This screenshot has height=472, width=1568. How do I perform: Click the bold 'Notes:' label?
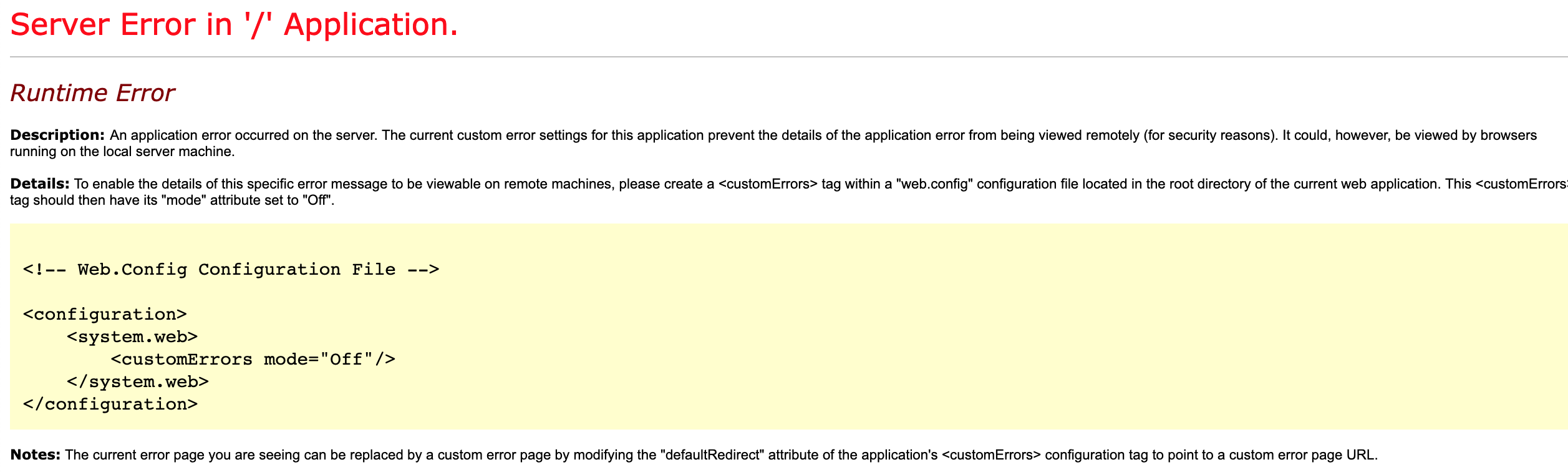(x=36, y=455)
